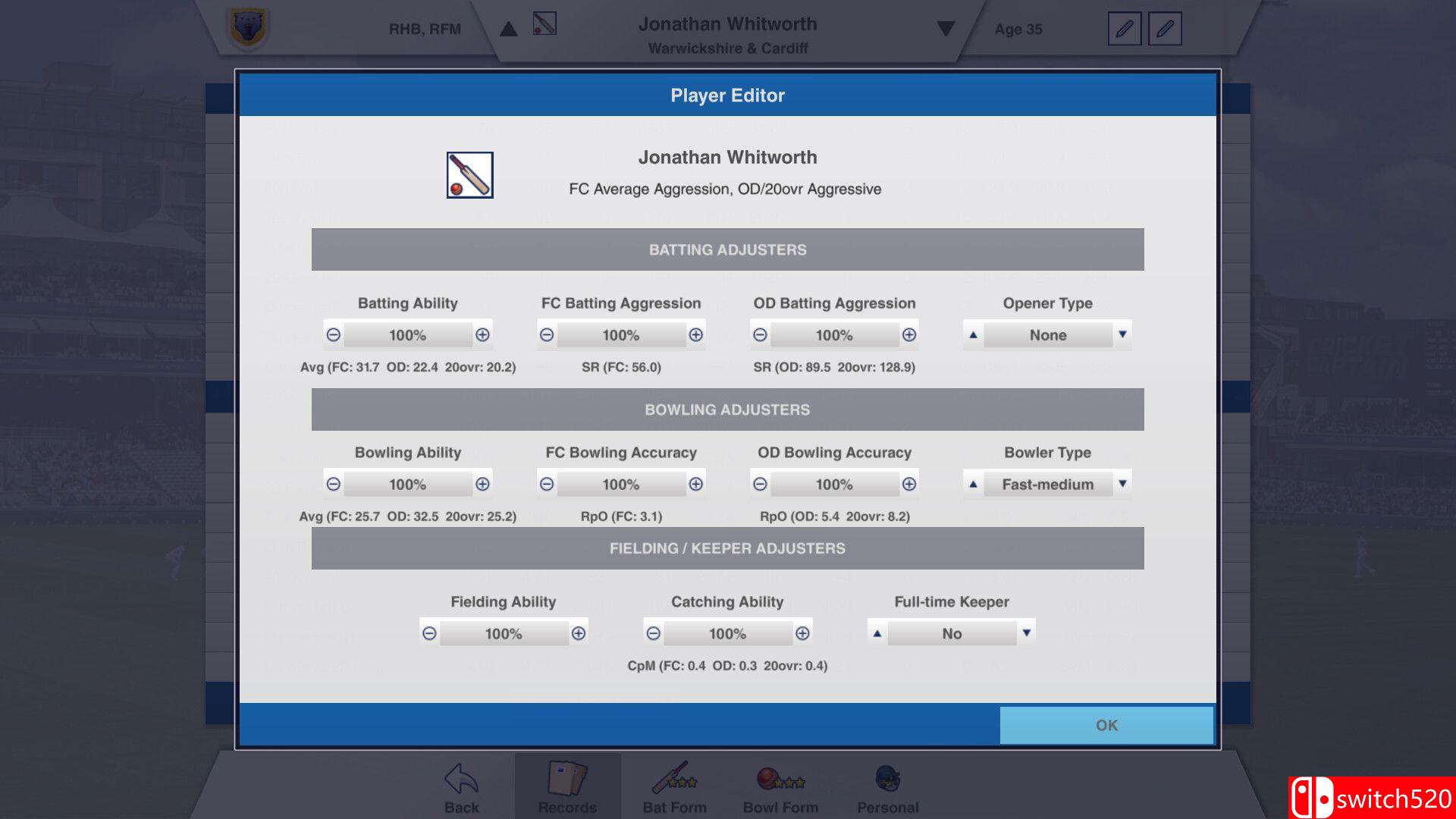
Task: Click the Opener Type None field
Action: pos(1047,334)
